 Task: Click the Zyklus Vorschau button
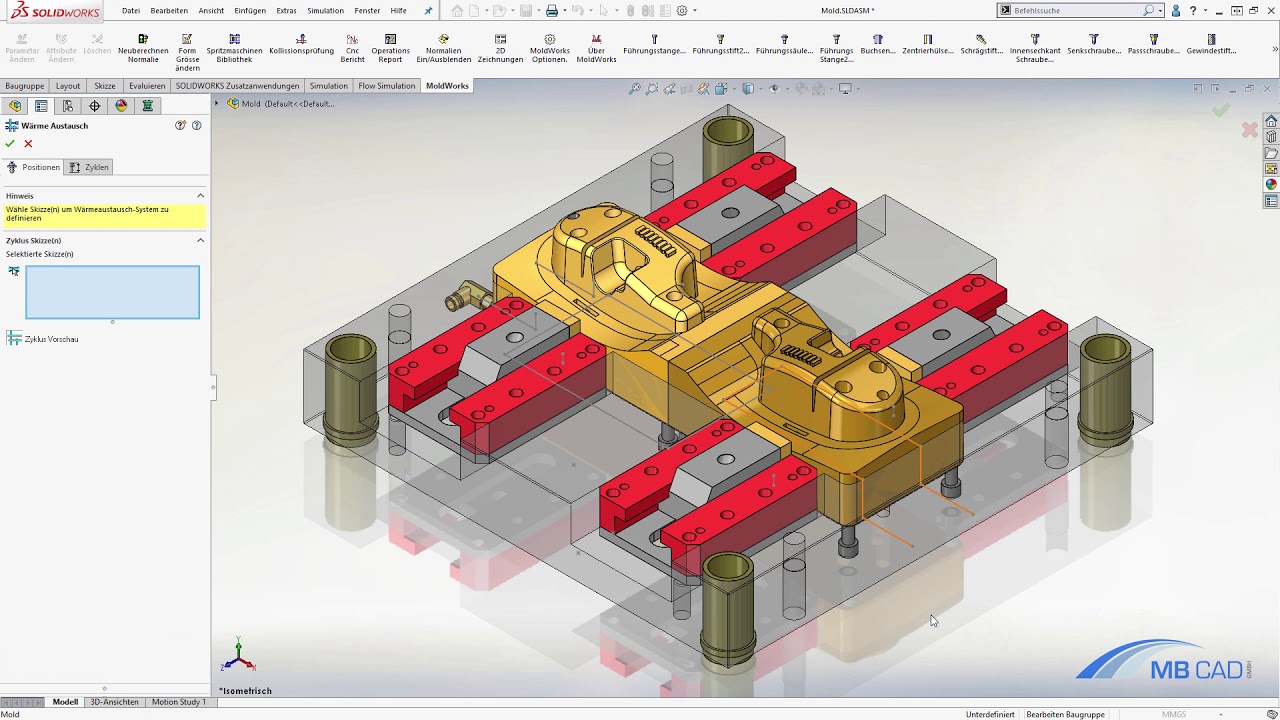[42, 339]
